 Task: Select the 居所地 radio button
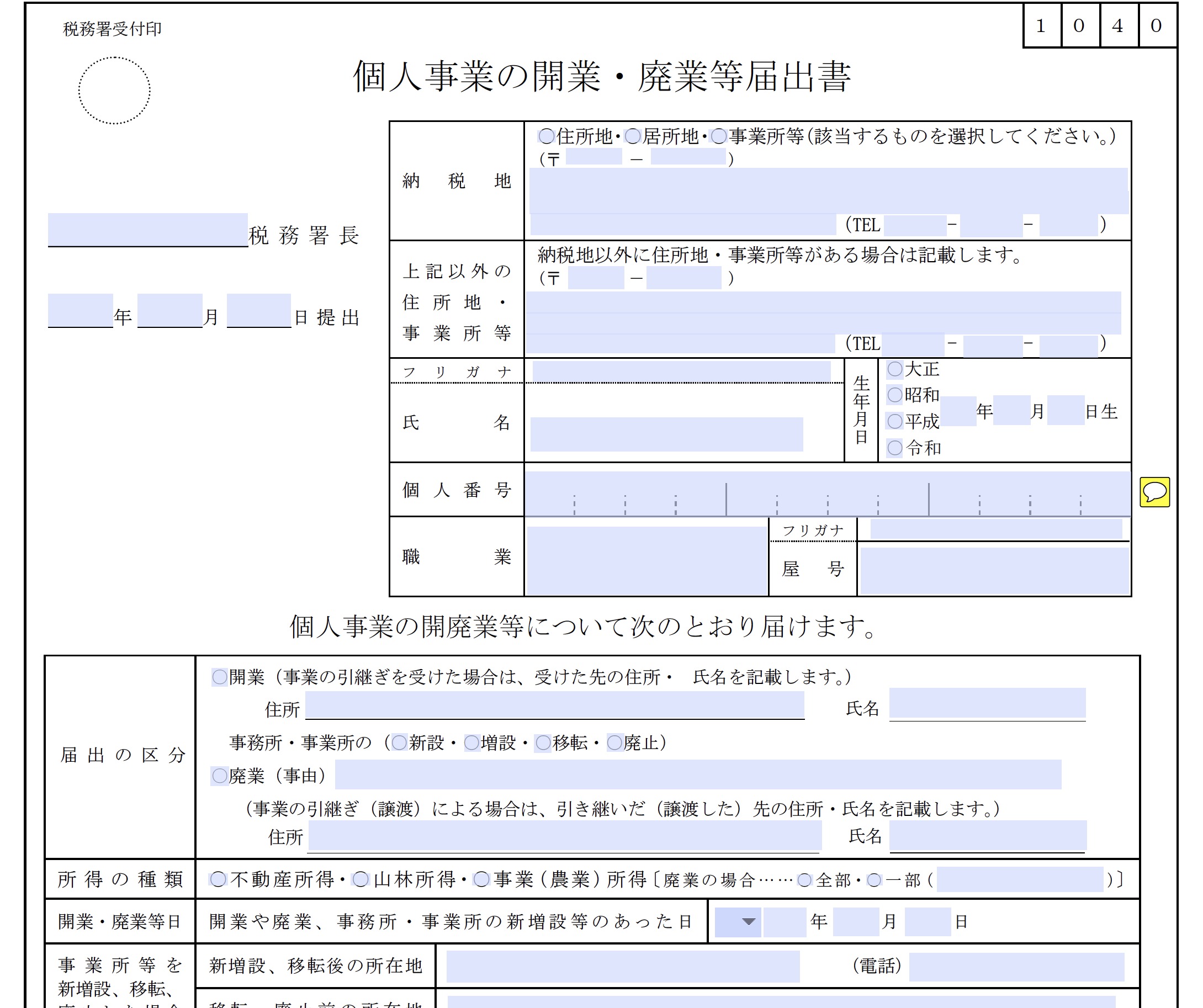tap(633, 136)
